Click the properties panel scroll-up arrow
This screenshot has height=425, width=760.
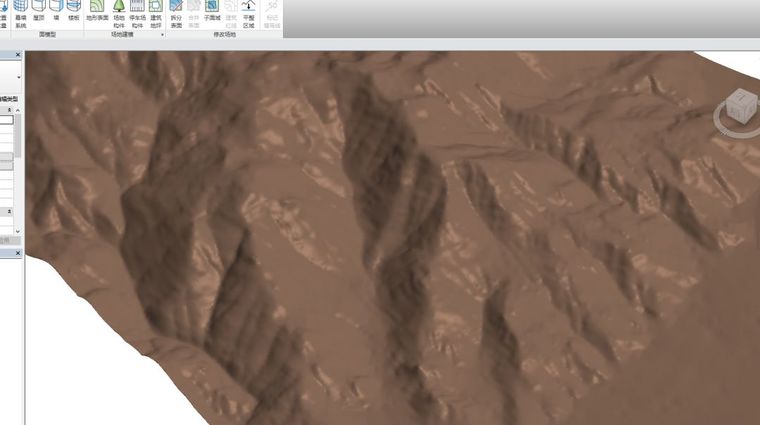pyautogui.click(x=18, y=110)
